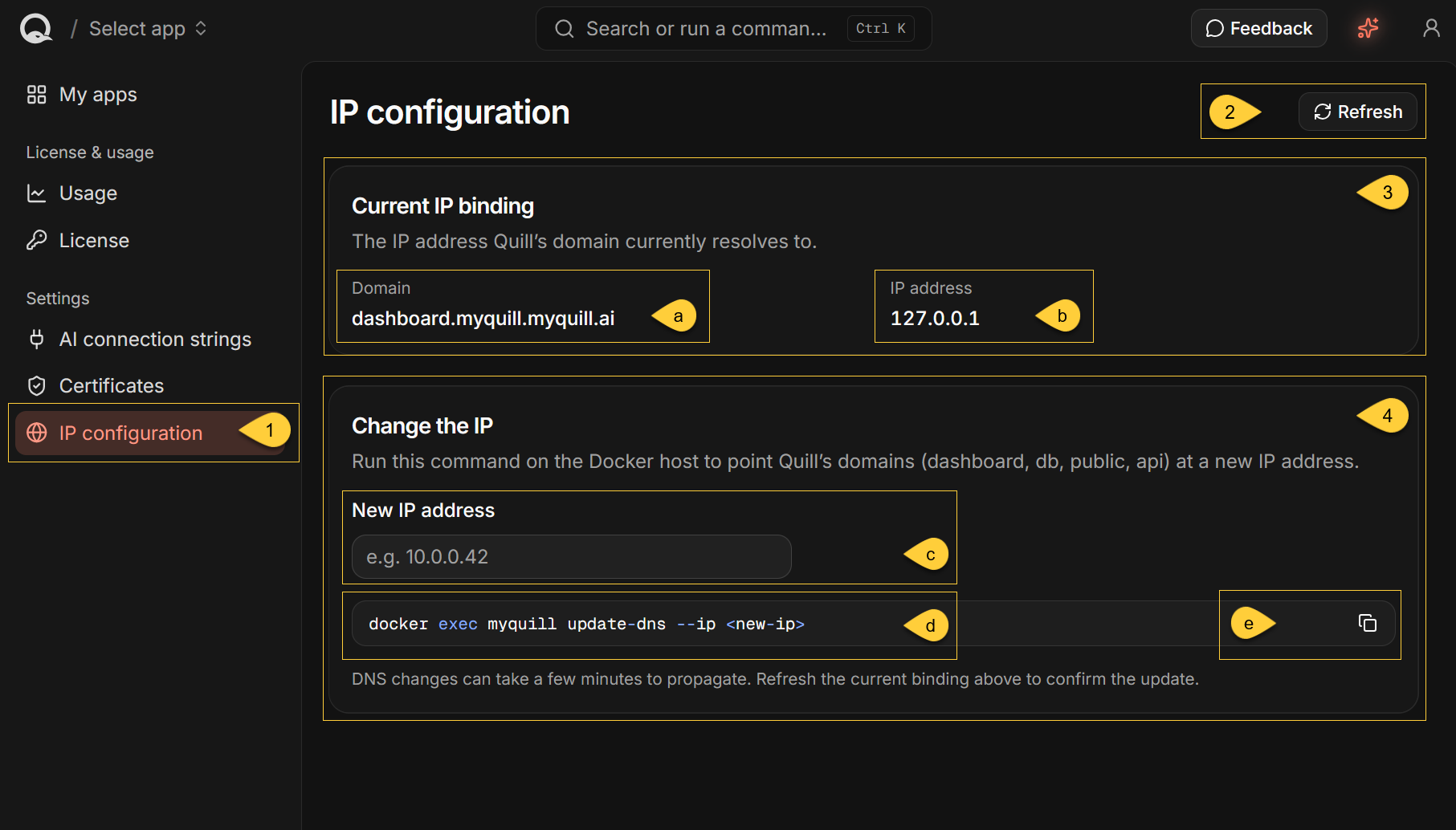Screen dimensions: 1456x830
Task: Click the Settings section label
Action: coord(58,299)
